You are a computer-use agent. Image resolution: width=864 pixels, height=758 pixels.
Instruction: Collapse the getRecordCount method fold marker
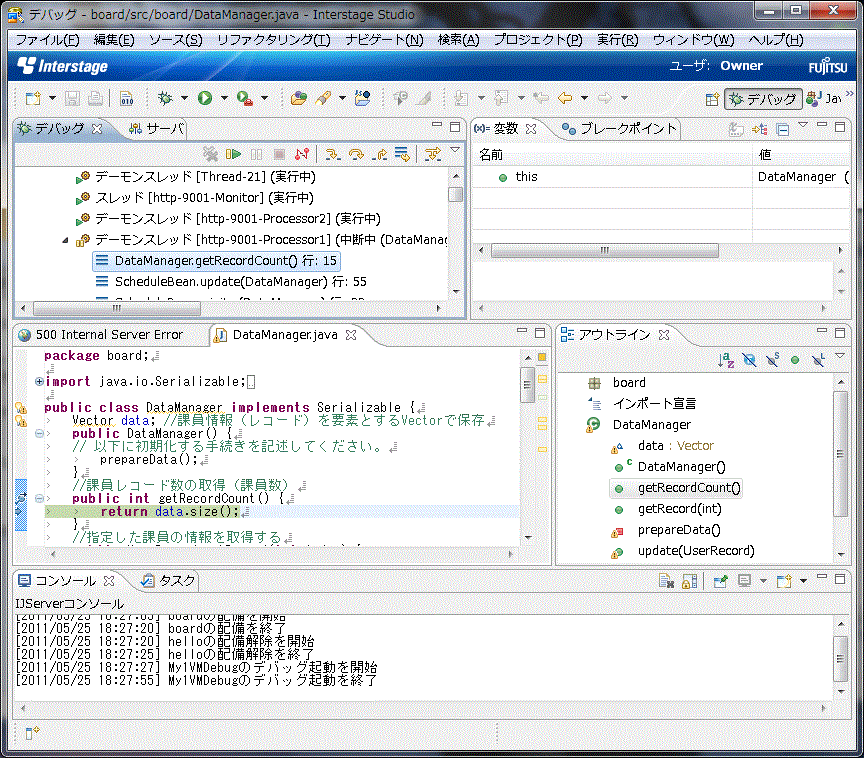coord(39,499)
